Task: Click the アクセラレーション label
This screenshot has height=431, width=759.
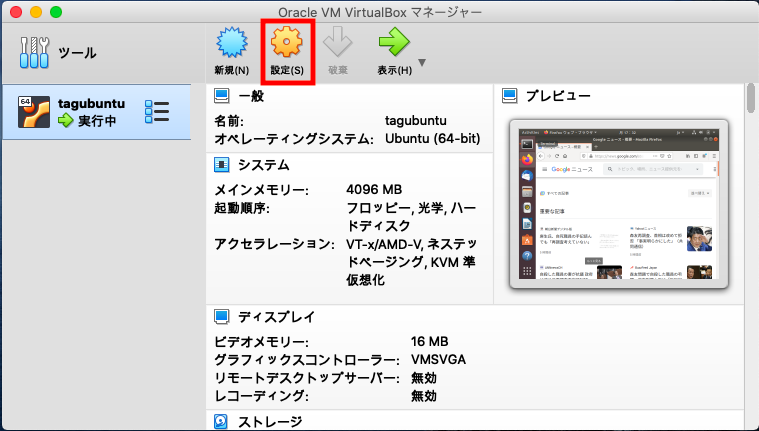Action: [x=274, y=244]
